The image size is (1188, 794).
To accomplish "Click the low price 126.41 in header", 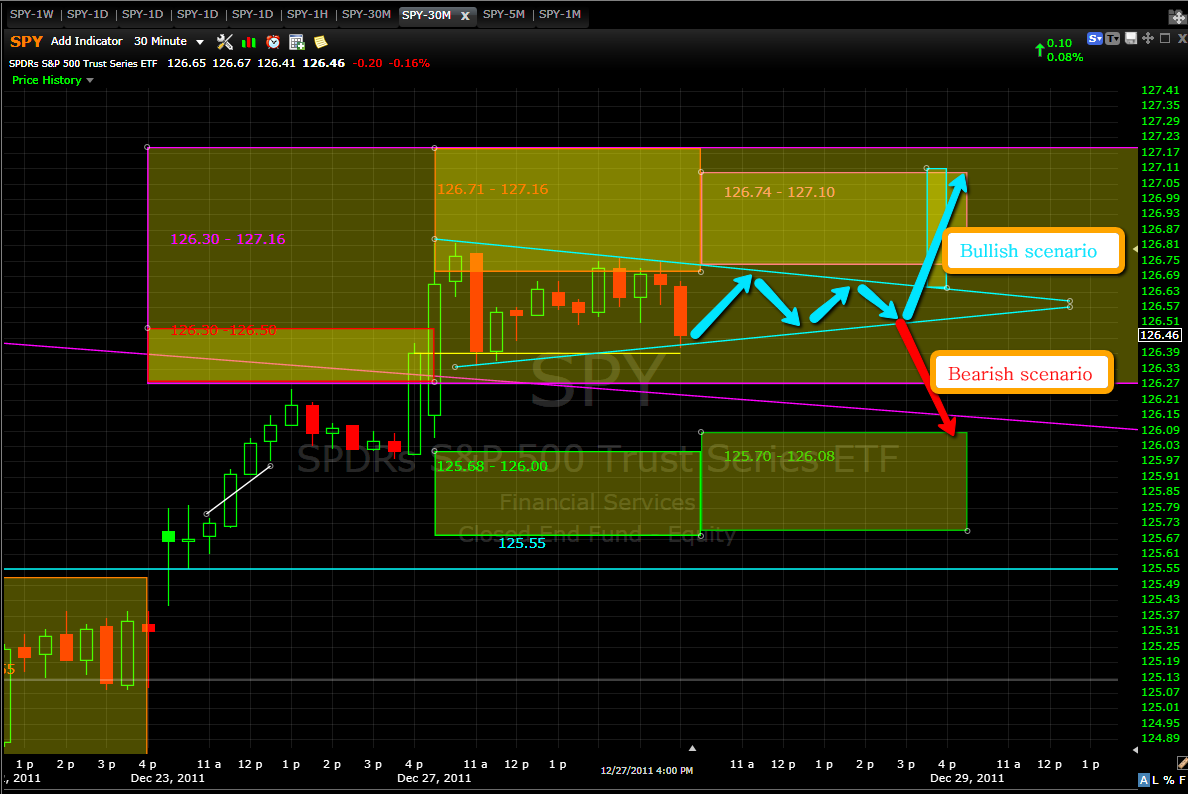I will click(x=277, y=64).
